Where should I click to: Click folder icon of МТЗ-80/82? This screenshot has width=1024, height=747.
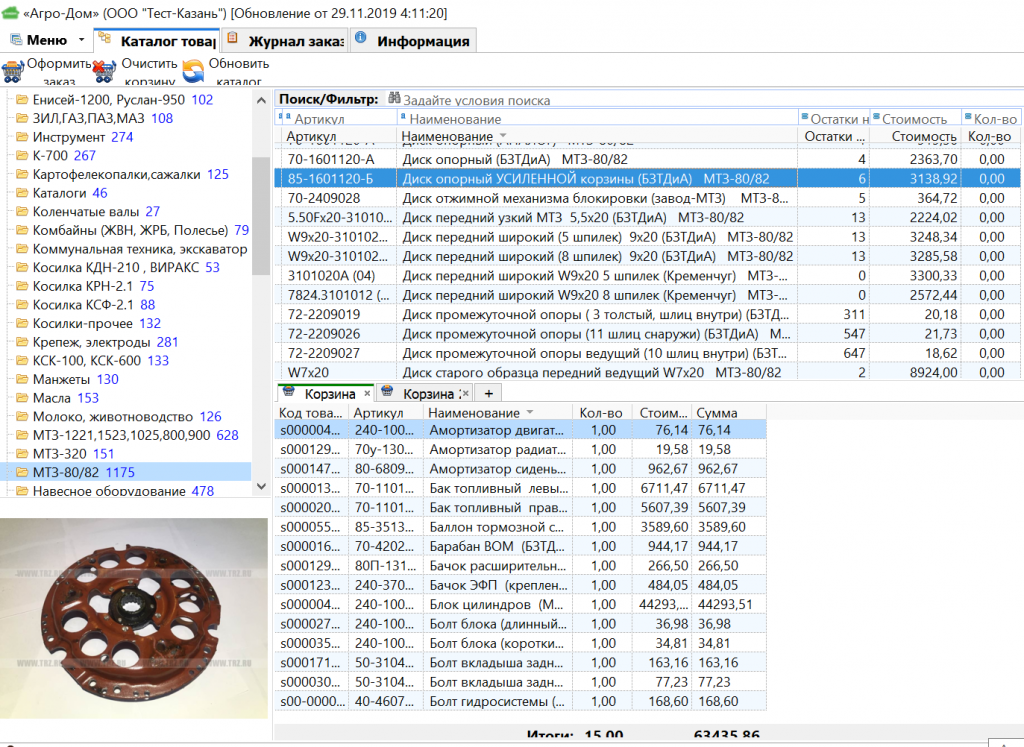point(22,472)
